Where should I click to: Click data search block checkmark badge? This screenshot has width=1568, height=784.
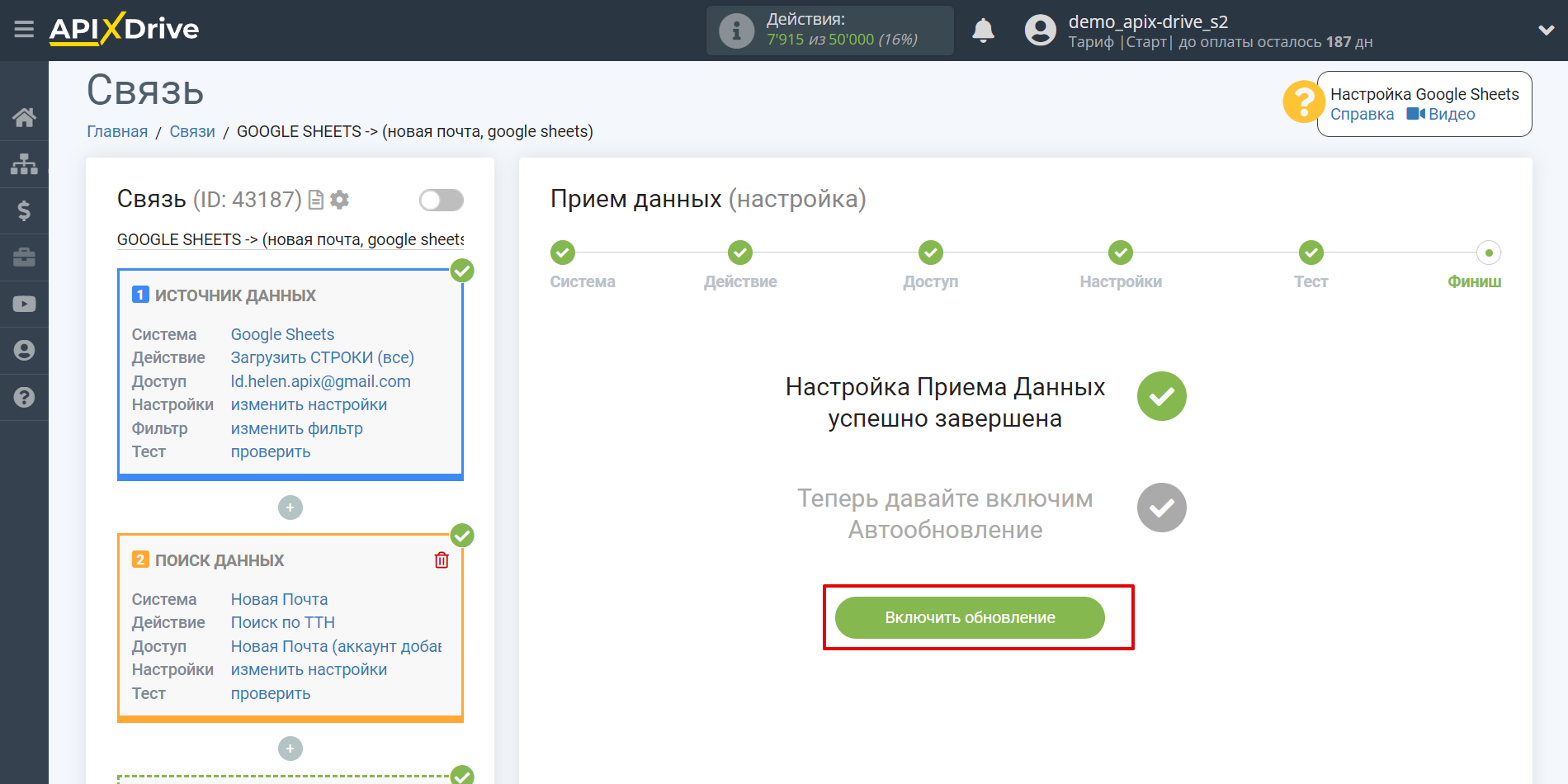click(462, 536)
